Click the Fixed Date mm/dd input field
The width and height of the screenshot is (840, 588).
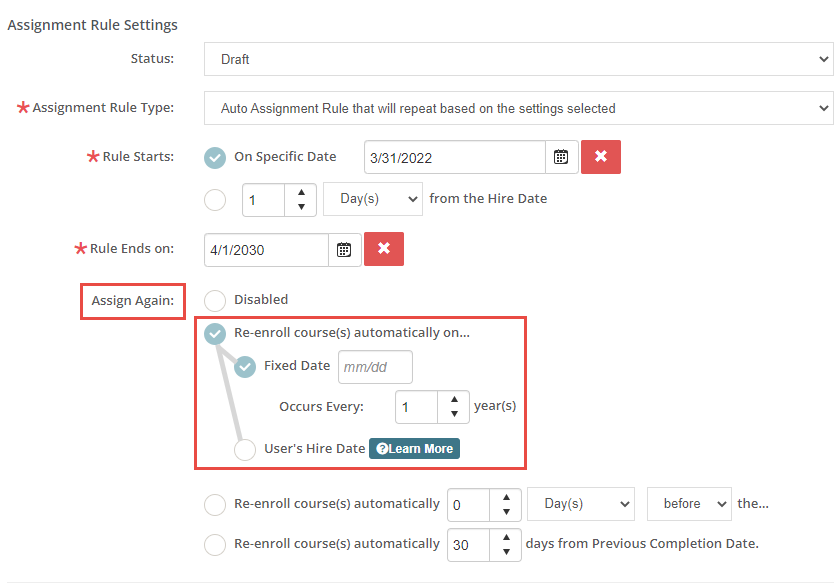(375, 367)
